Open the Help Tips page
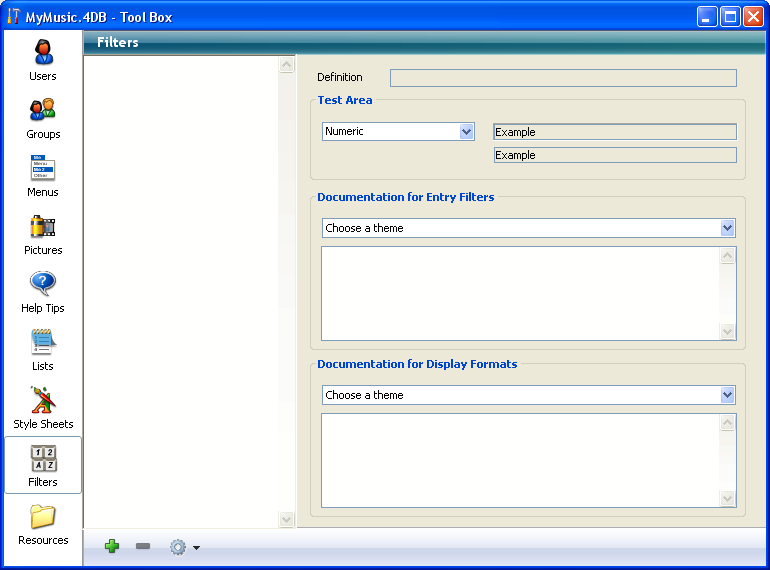 43,291
